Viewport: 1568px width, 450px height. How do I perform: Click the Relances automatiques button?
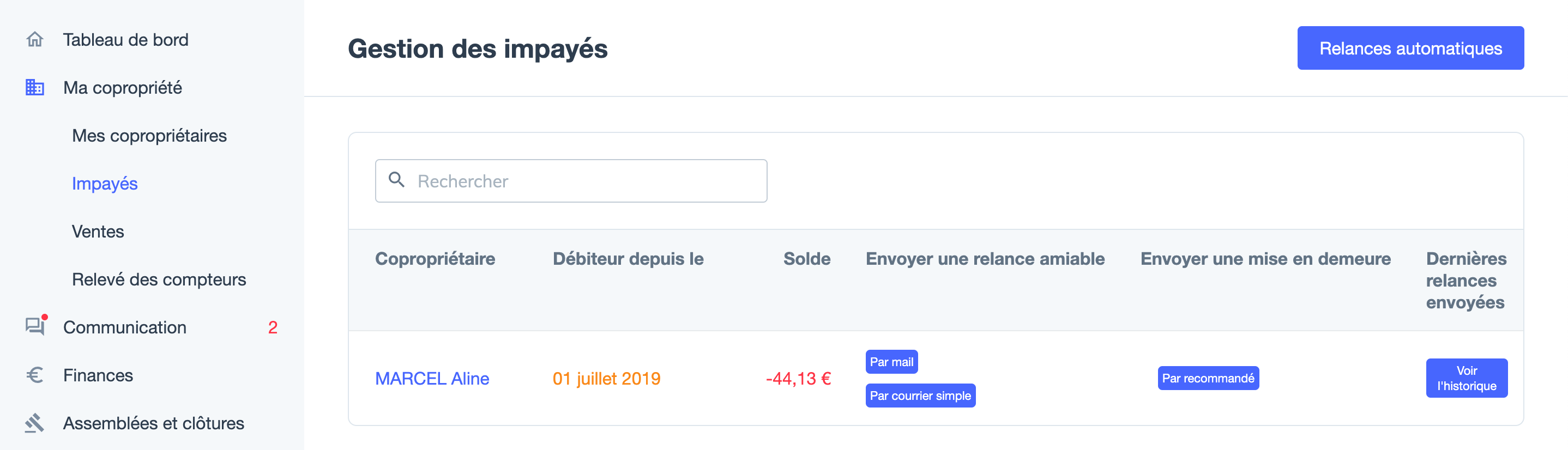pyautogui.click(x=1410, y=48)
